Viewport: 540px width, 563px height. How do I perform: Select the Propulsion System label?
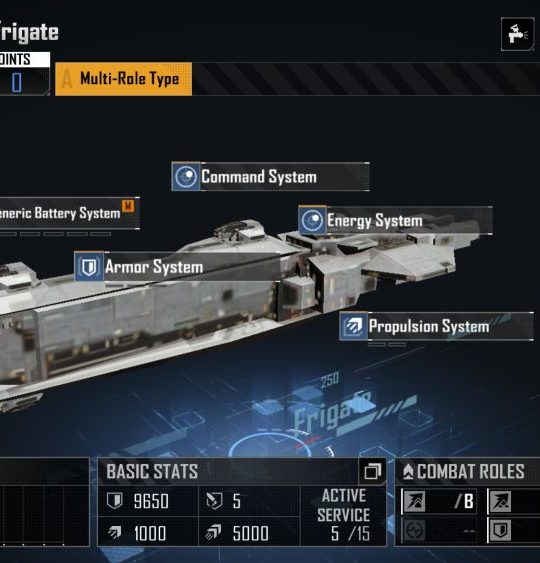tap(436, 326)
